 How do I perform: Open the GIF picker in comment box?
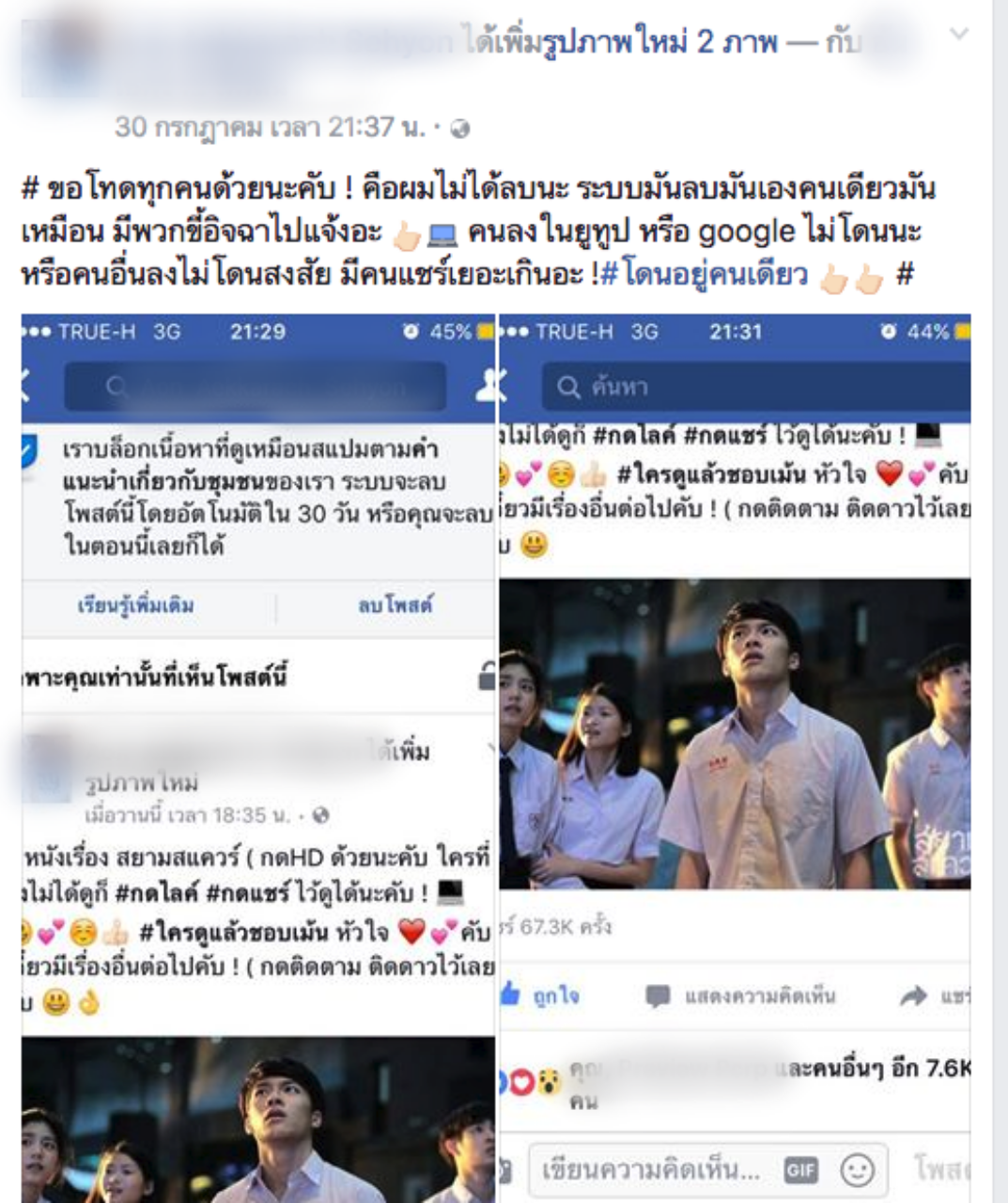pyautogui.click(x=801, y=1170)
